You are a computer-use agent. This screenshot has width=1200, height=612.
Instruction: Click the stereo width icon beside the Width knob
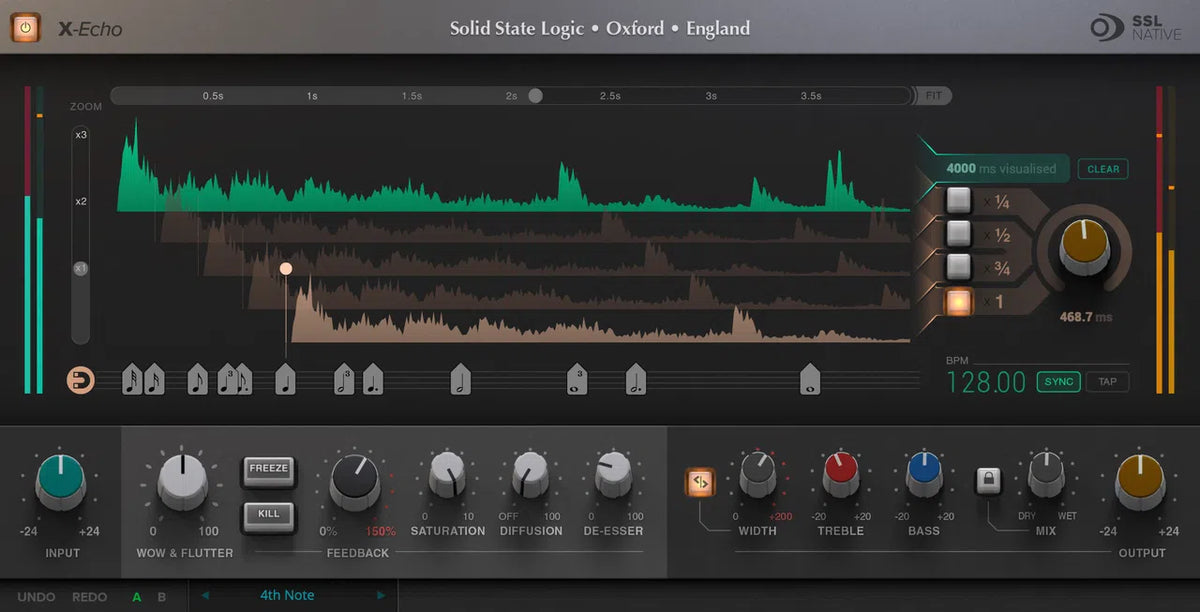click(x=700, y=483)
